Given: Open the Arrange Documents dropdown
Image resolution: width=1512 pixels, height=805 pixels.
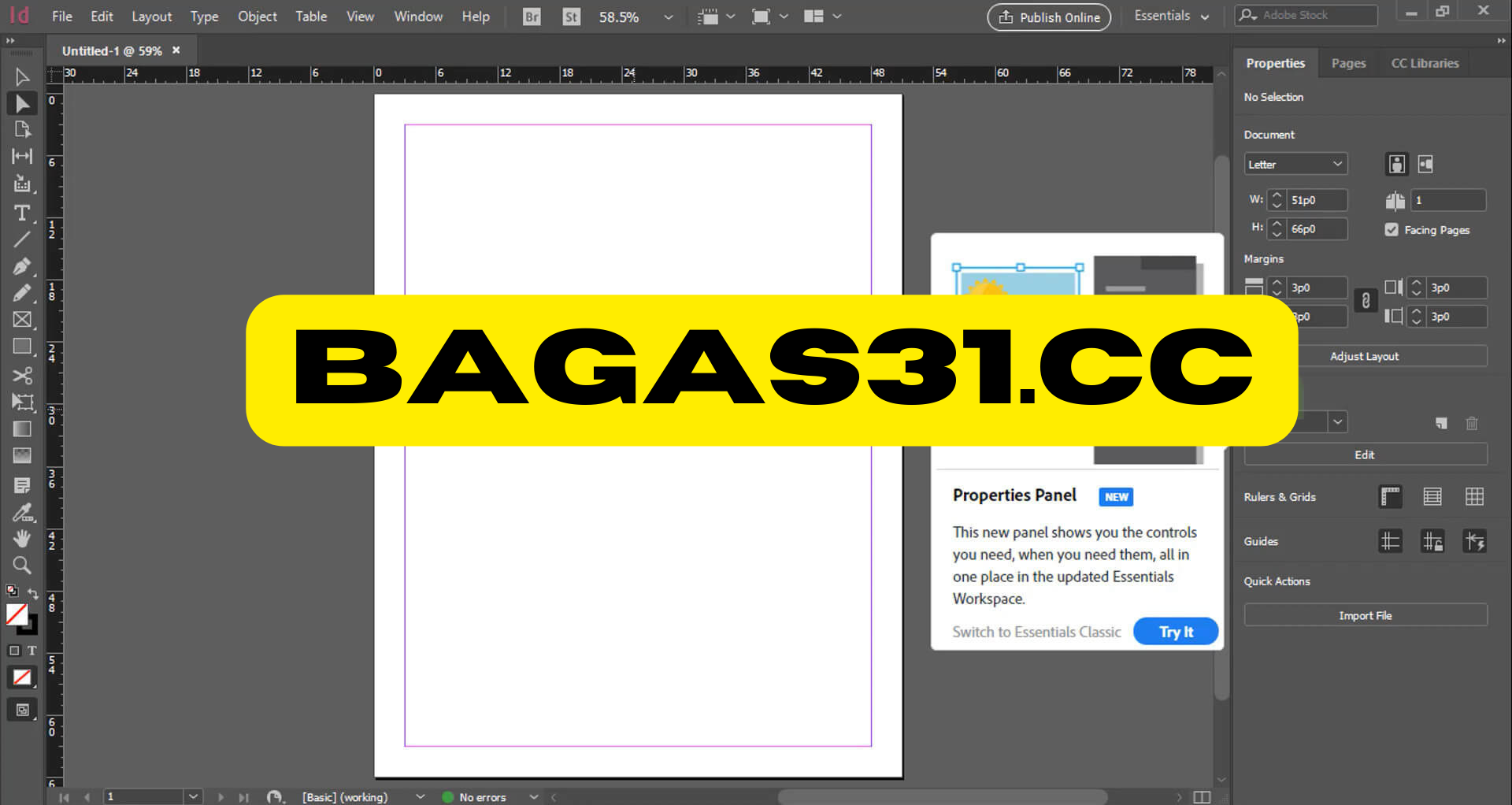Looking at the screenshot, I should (x=823, y=17).
